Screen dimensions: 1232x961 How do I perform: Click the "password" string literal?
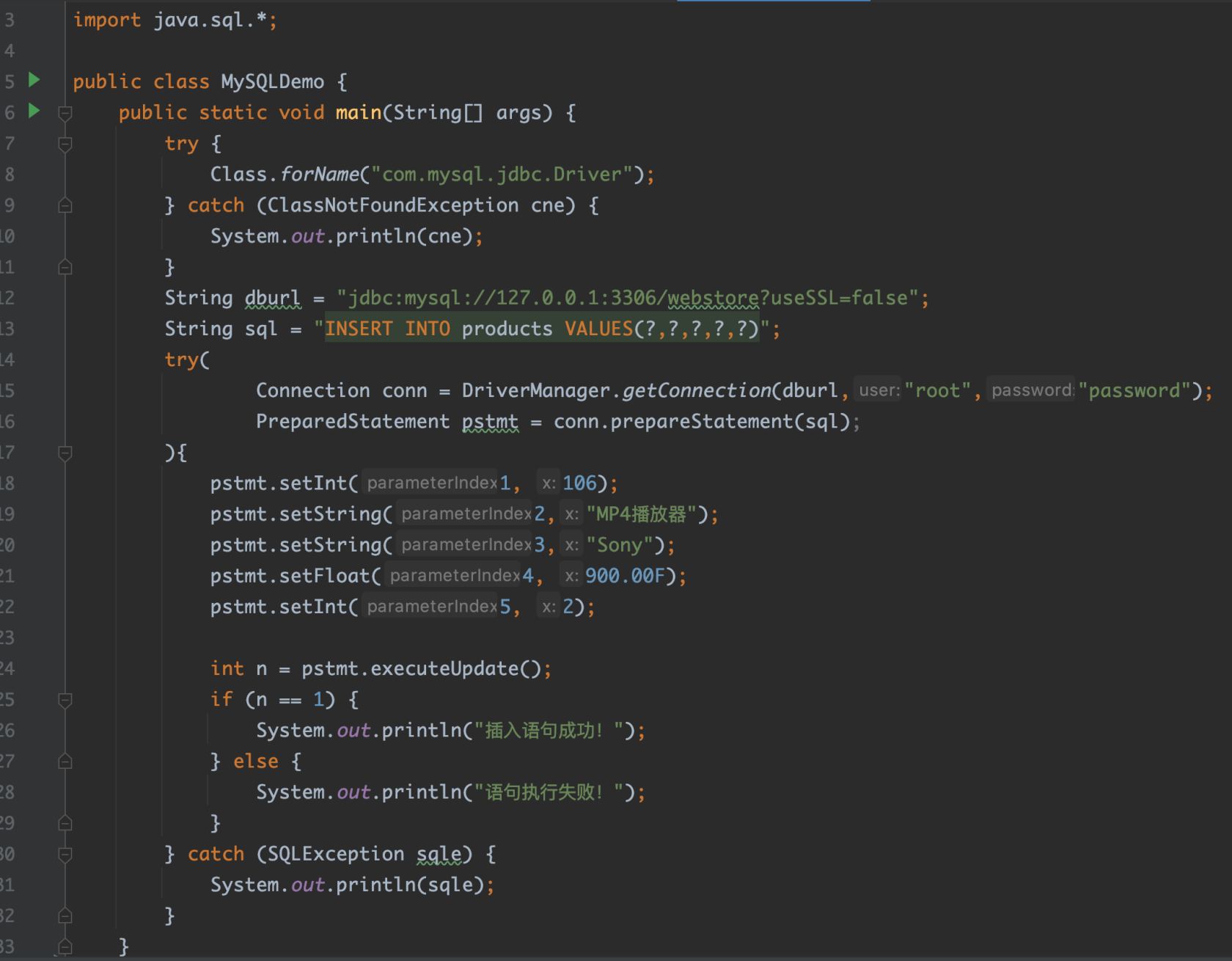pos(1134,390)
